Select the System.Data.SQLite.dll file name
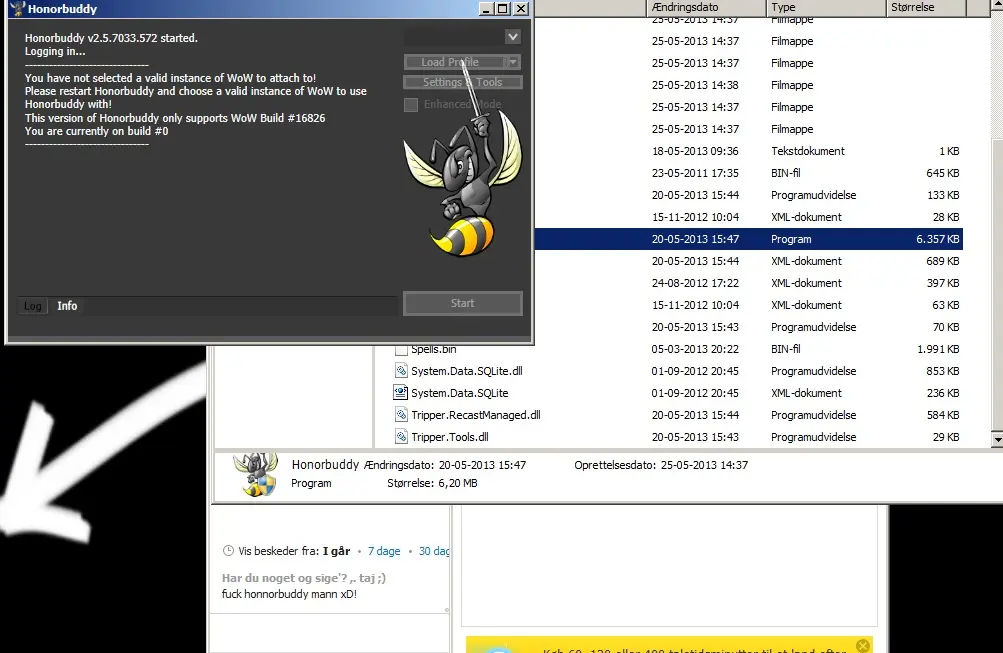The width and height of the screenshot is (1003, 653). 467,371
